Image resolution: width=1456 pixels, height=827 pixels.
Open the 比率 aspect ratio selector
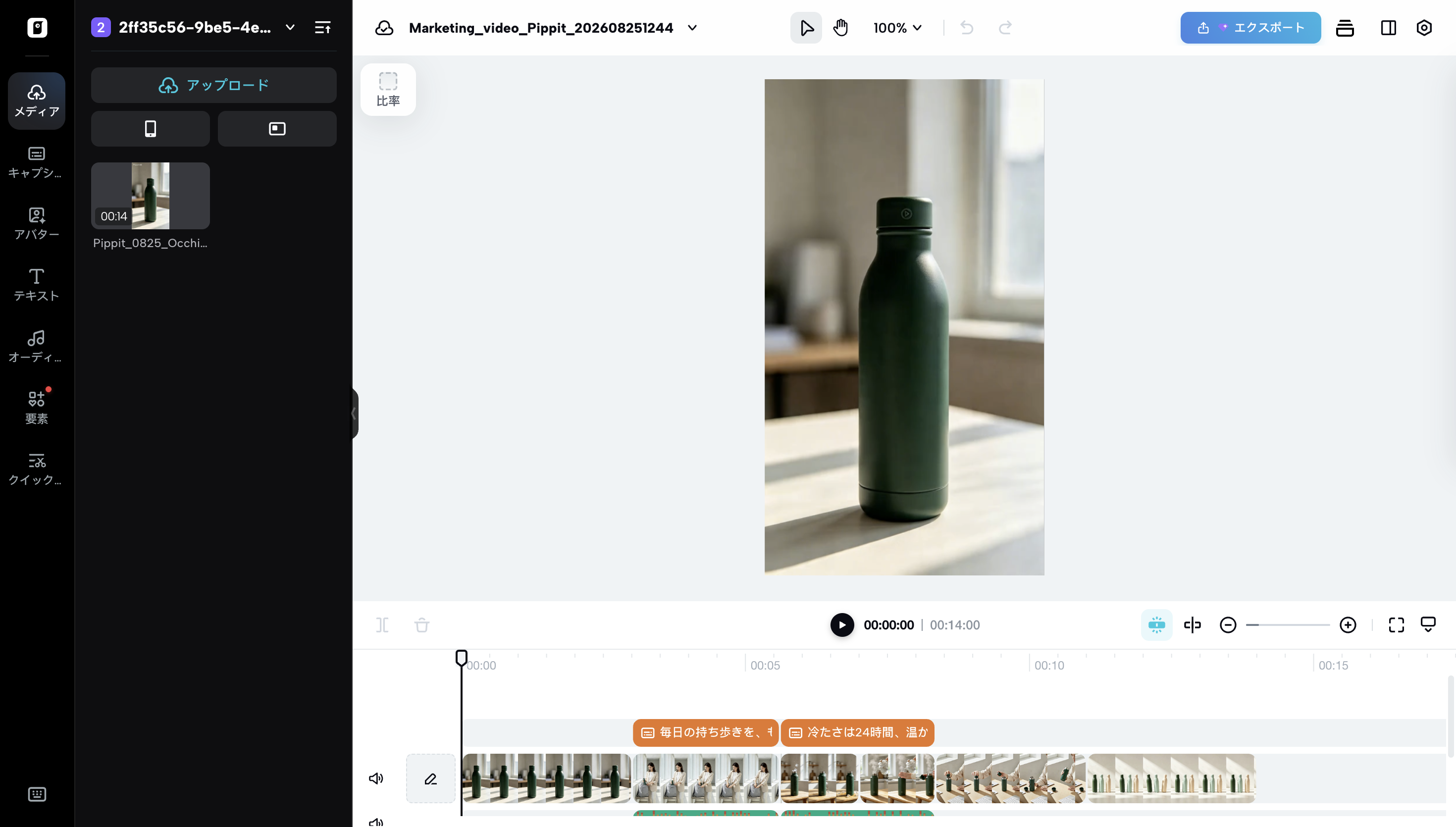click(x=388, y=90)
